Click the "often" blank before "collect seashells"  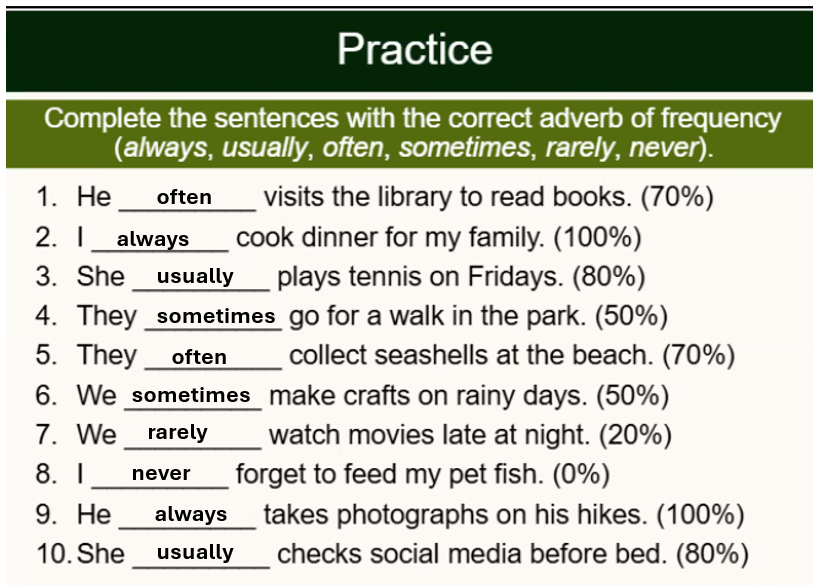(199, 357)
